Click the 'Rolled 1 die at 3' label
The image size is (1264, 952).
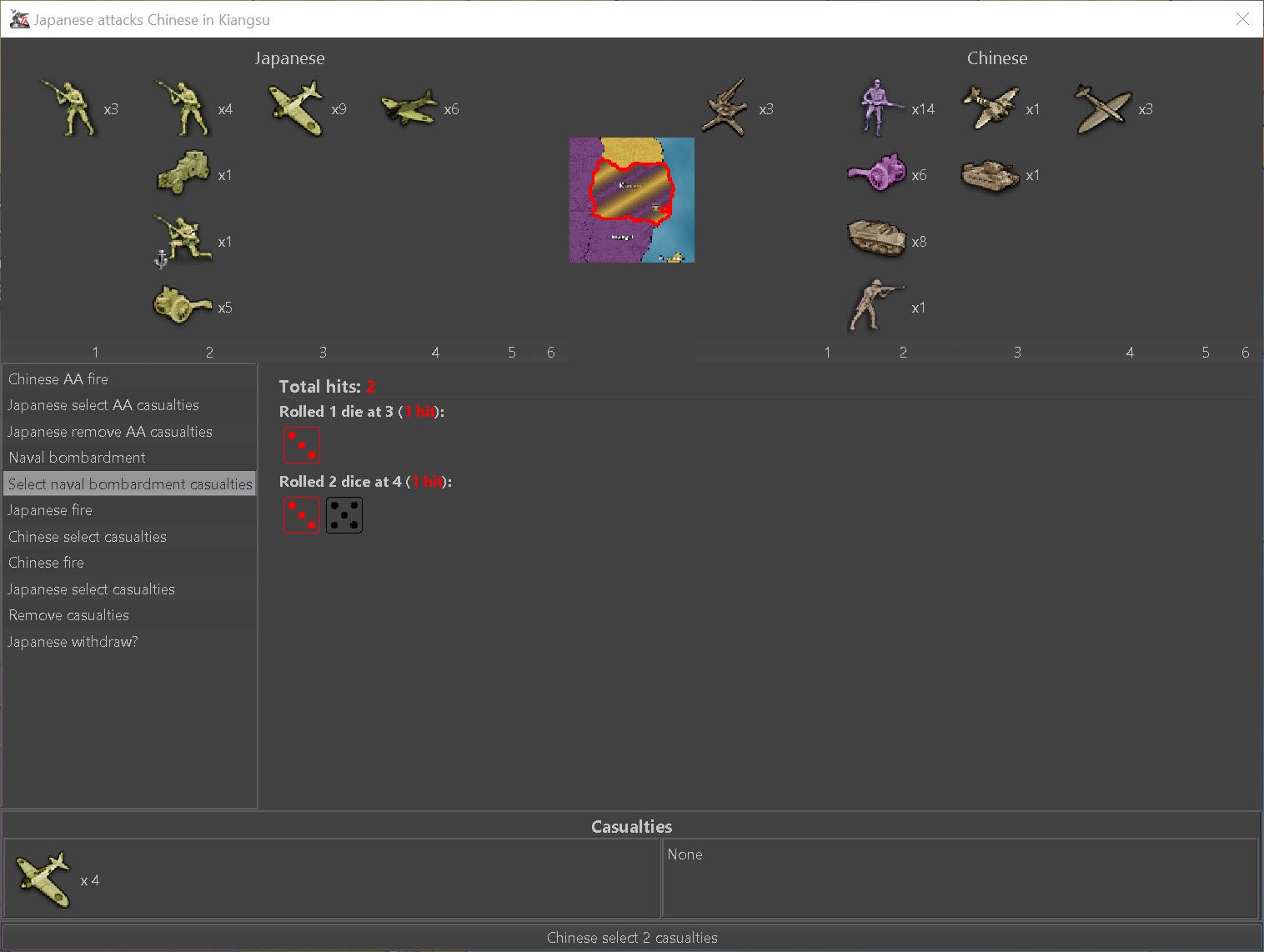tap(362, 412)
